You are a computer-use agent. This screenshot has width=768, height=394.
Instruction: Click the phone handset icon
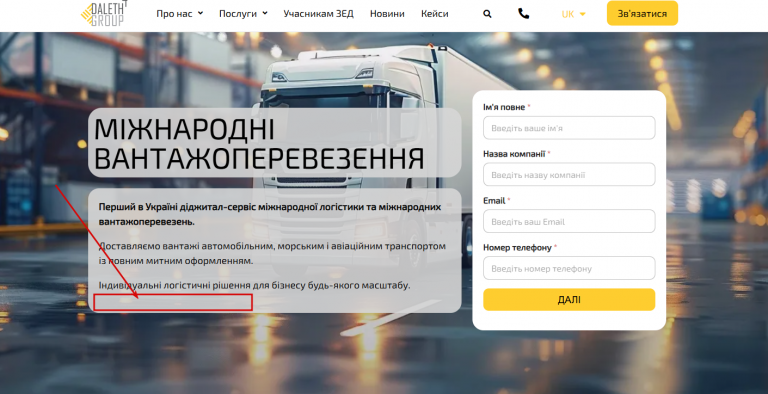[524, 14]
